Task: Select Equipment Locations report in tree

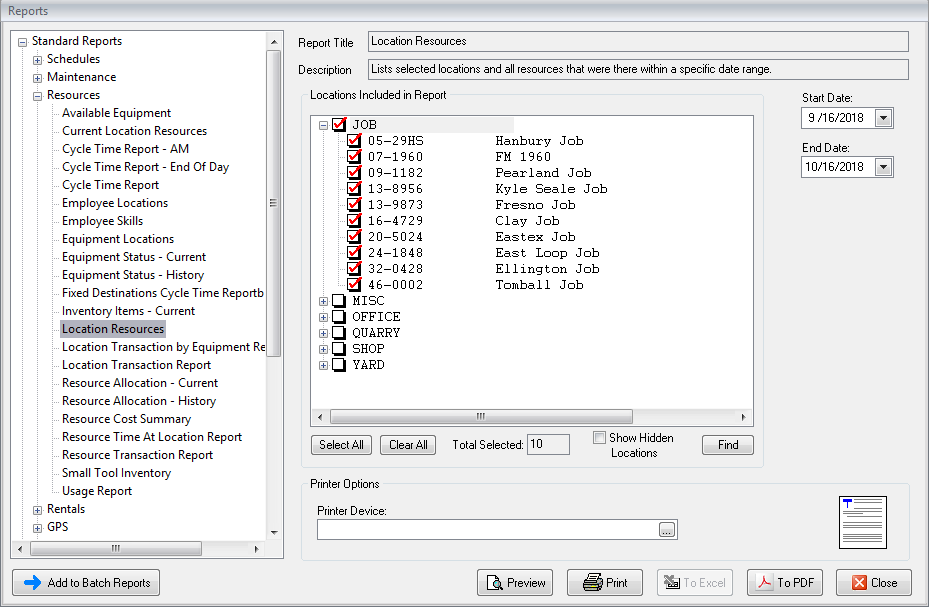Action: pos(118,239)
